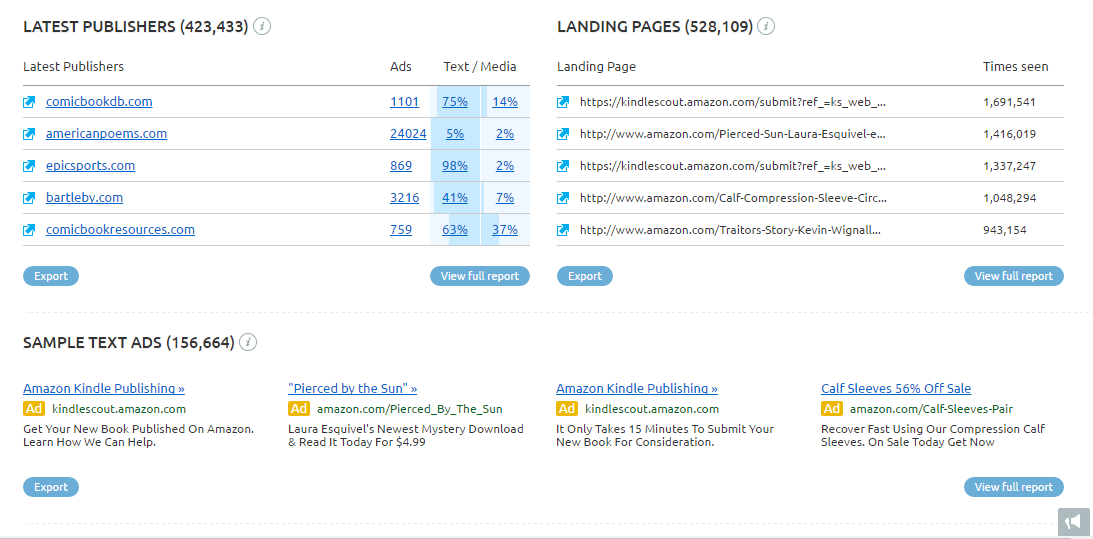Open external icon for Calf-Compression-Sleeve page

tap(564, 198)
